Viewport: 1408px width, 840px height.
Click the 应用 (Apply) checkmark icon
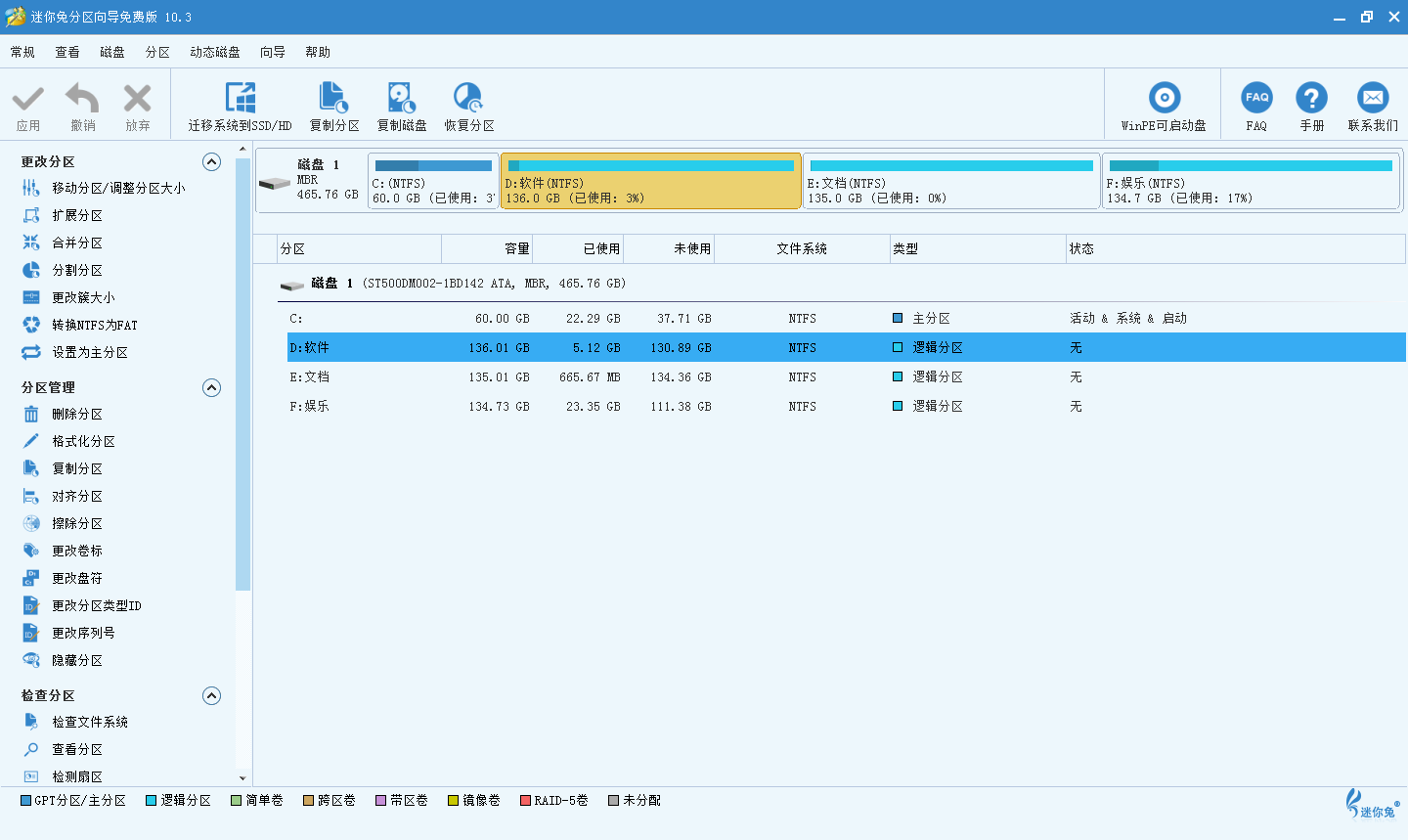(x=28, y=99)
